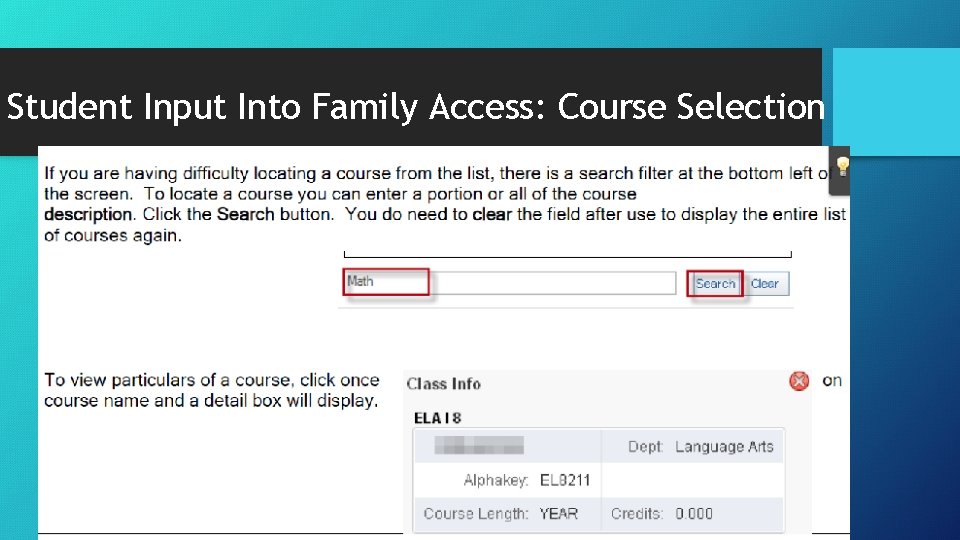The image size is (960, 540).
Task: Click the bold word clear in the paragraph
Action: coord(492,214)
